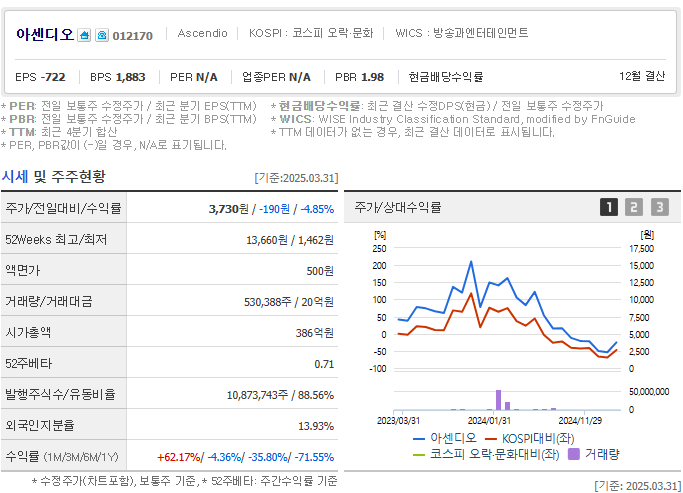
Task: Select PBR value 1.98
Action: pos(372,77)
